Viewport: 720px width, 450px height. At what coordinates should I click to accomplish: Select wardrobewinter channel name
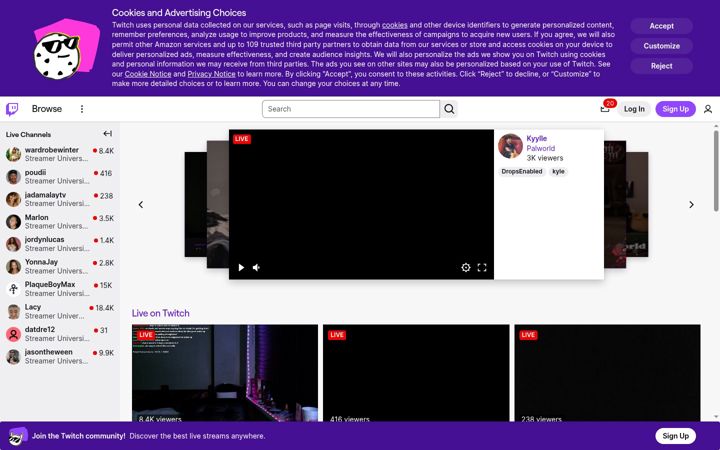pyautogui.click(x=51, y=150)
